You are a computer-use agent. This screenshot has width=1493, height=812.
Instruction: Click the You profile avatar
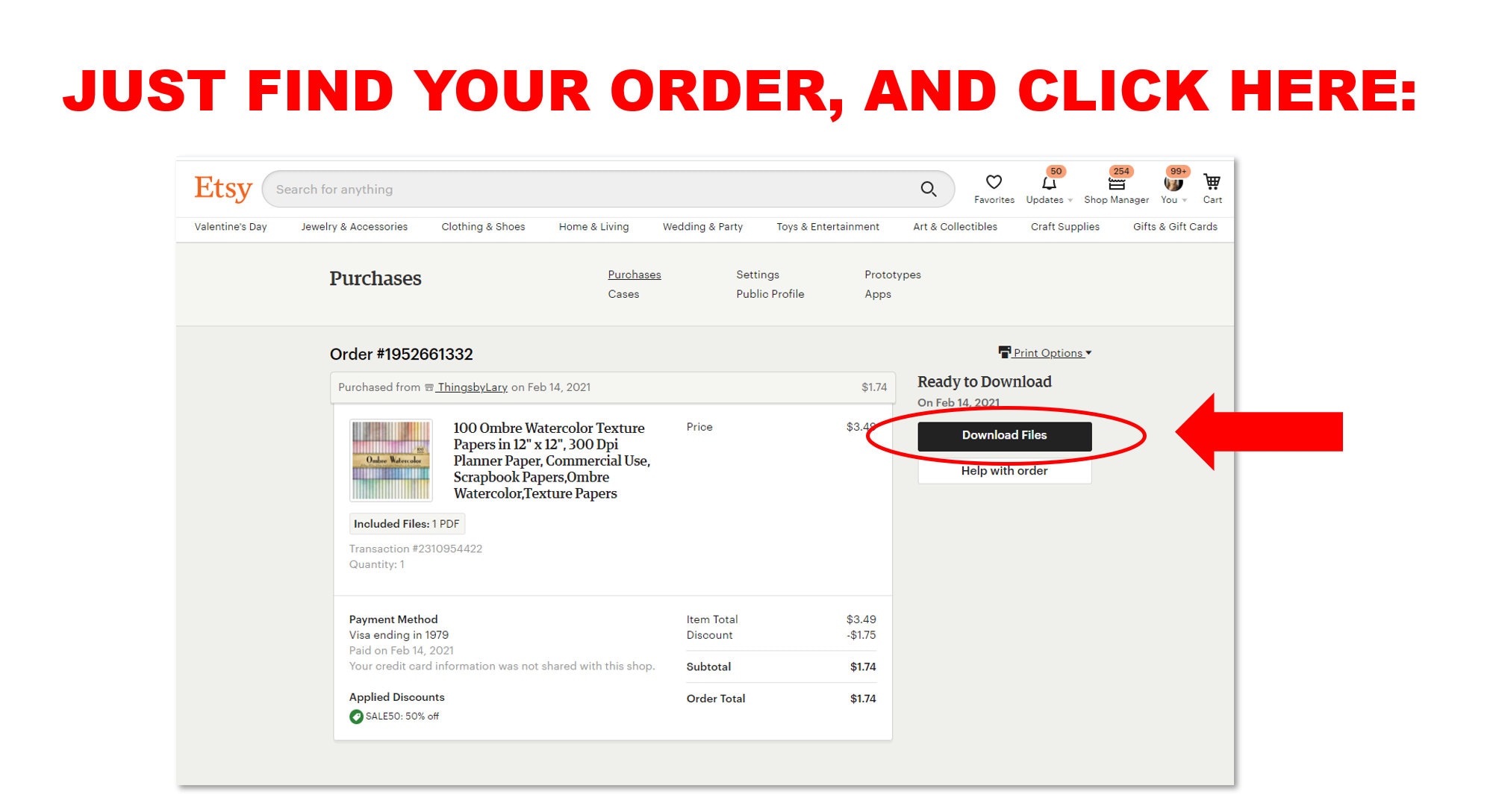(x=1173, y=183)
